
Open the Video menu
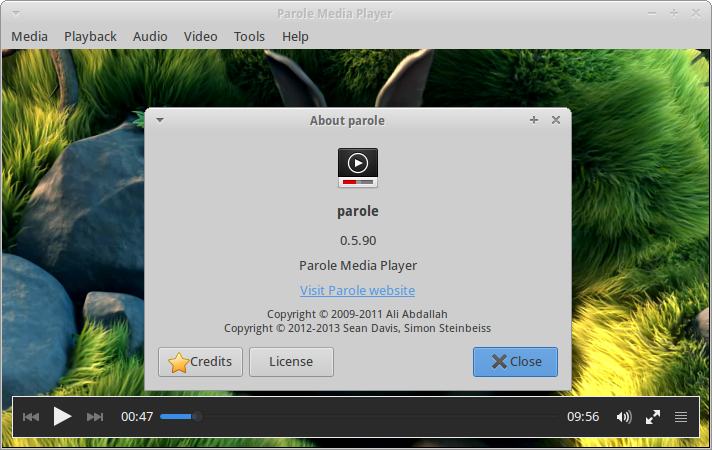tap(201, 36)
